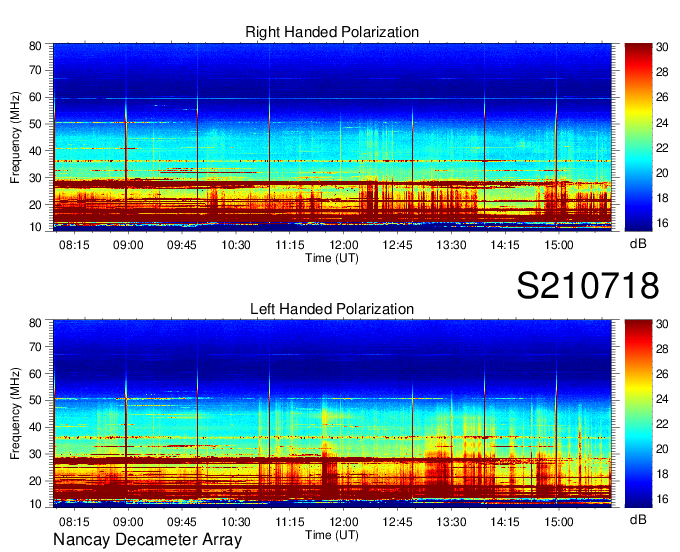Image resolution: width=680 pixels, height=552 pixels.
Task: Click 12:45 tick on Left Handed time axis
Action: click(x=397, y=522)
